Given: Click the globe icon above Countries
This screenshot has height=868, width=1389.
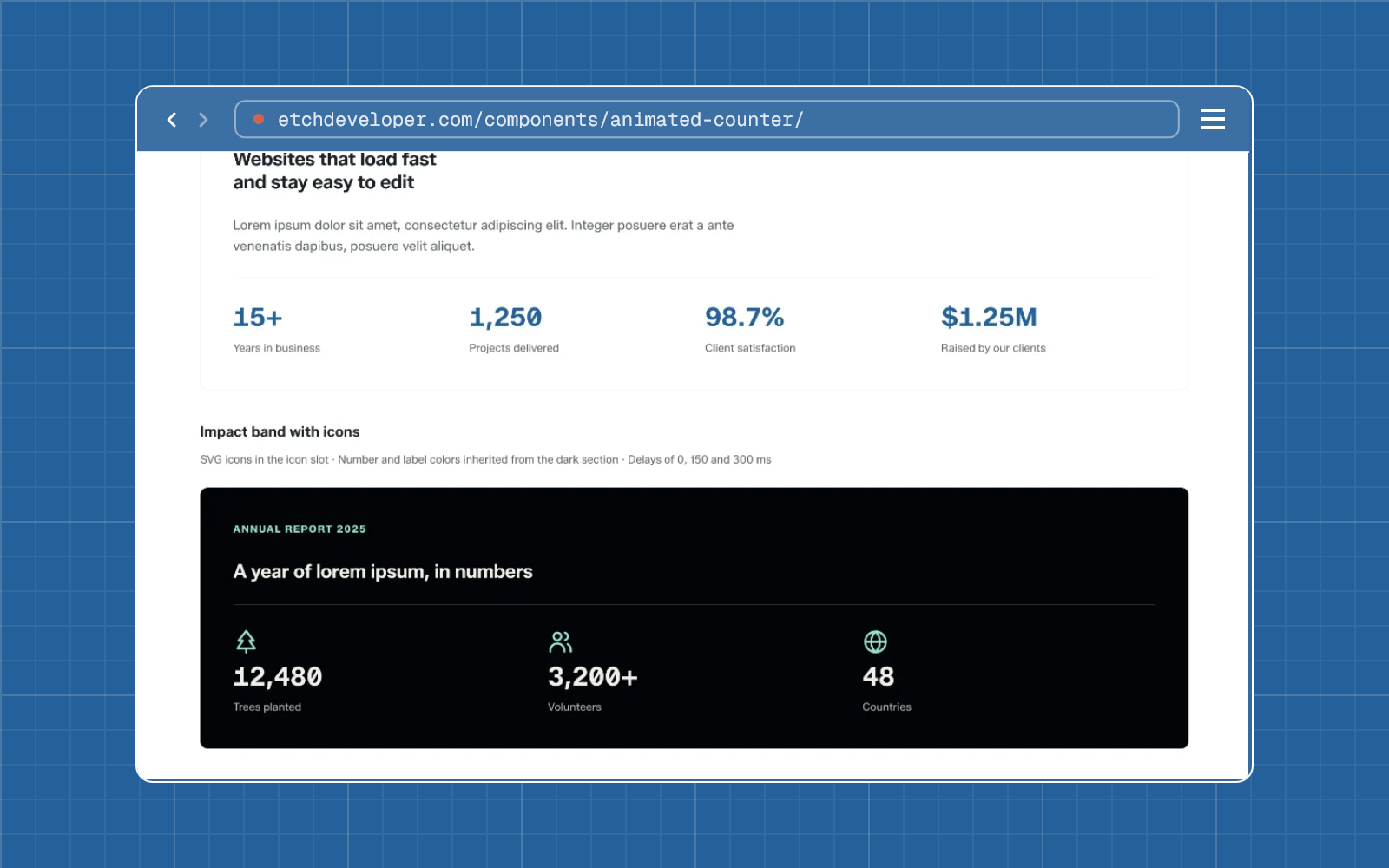Looking at the screenshot, I should click(x=875, y=641).
